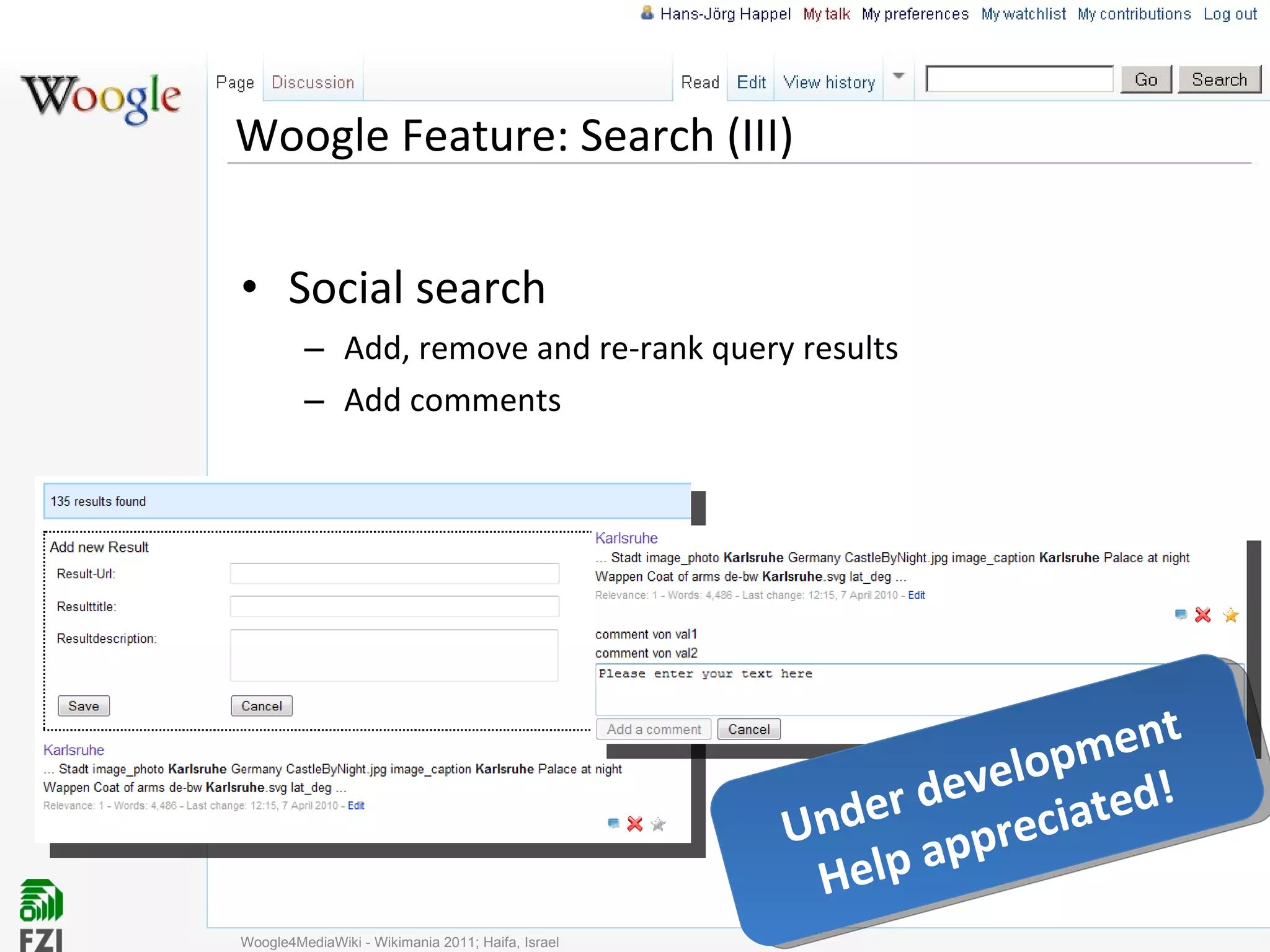Viewport: 1270px width, 952px height.
Task: Open My watchlist
Action: click(1023, 14)
